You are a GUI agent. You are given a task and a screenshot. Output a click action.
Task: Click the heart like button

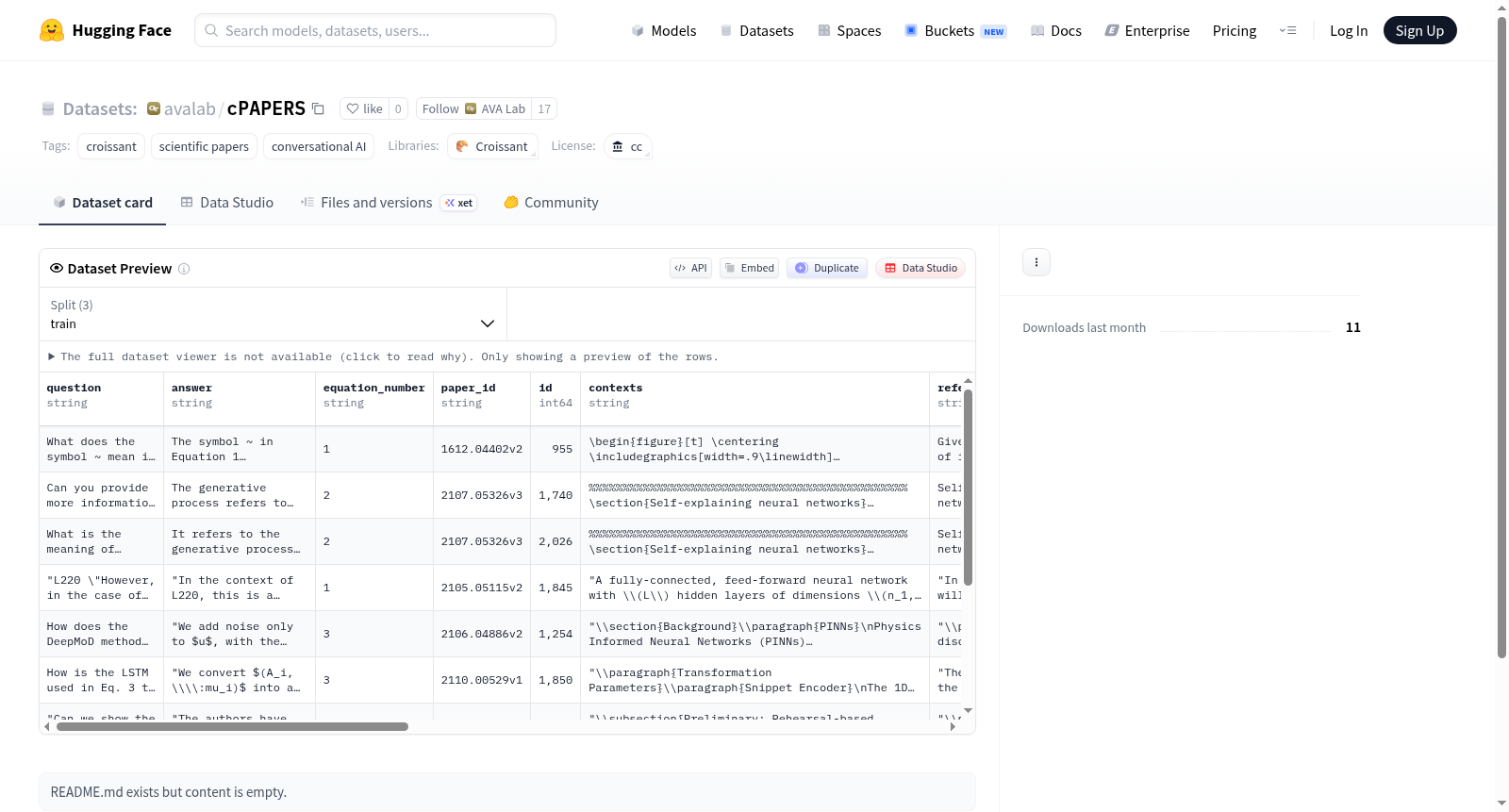pos(364,108)
